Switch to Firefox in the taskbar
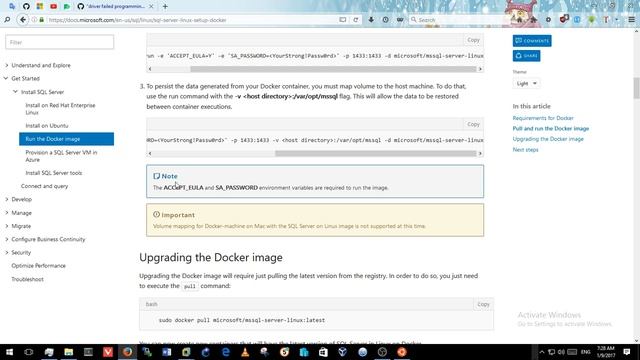640x360 pixels. point(127,352)
